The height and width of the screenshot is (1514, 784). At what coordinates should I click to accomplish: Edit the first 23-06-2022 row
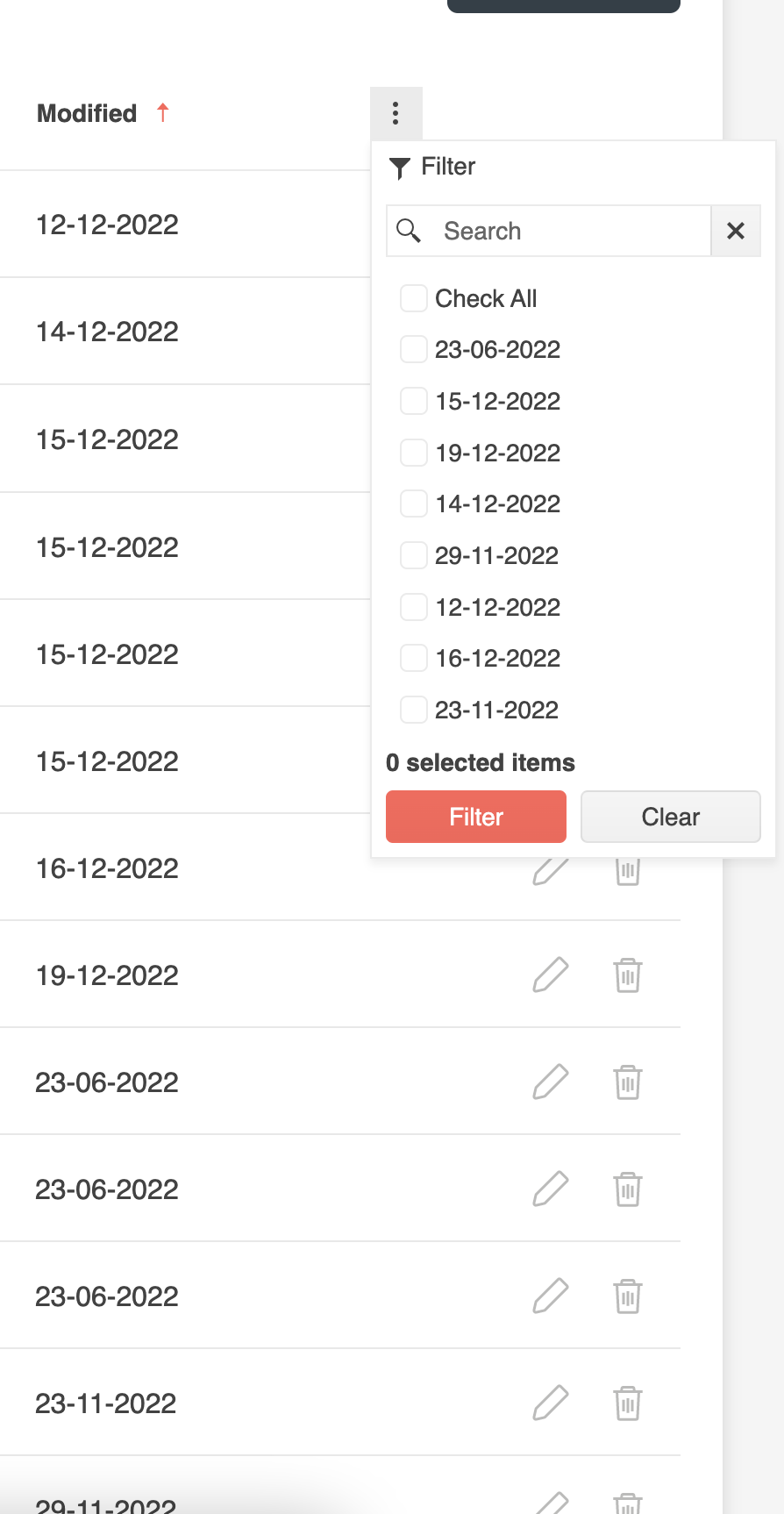click(551, 1082)
